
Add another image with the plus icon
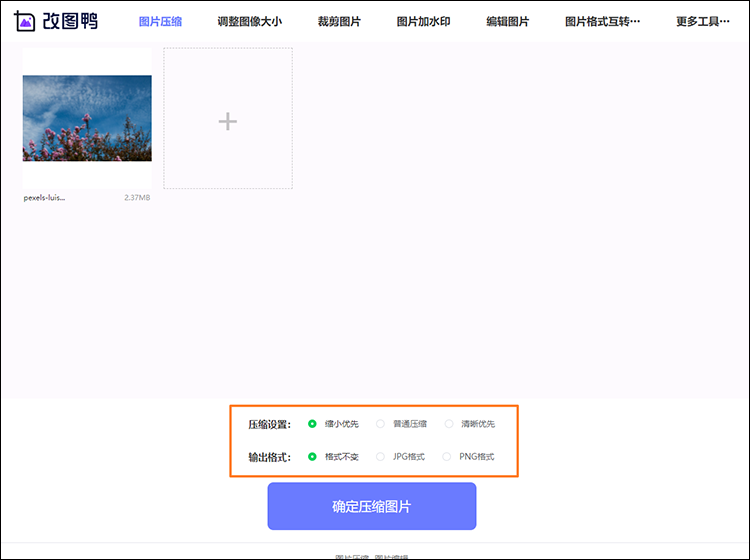tap(228, 121)
